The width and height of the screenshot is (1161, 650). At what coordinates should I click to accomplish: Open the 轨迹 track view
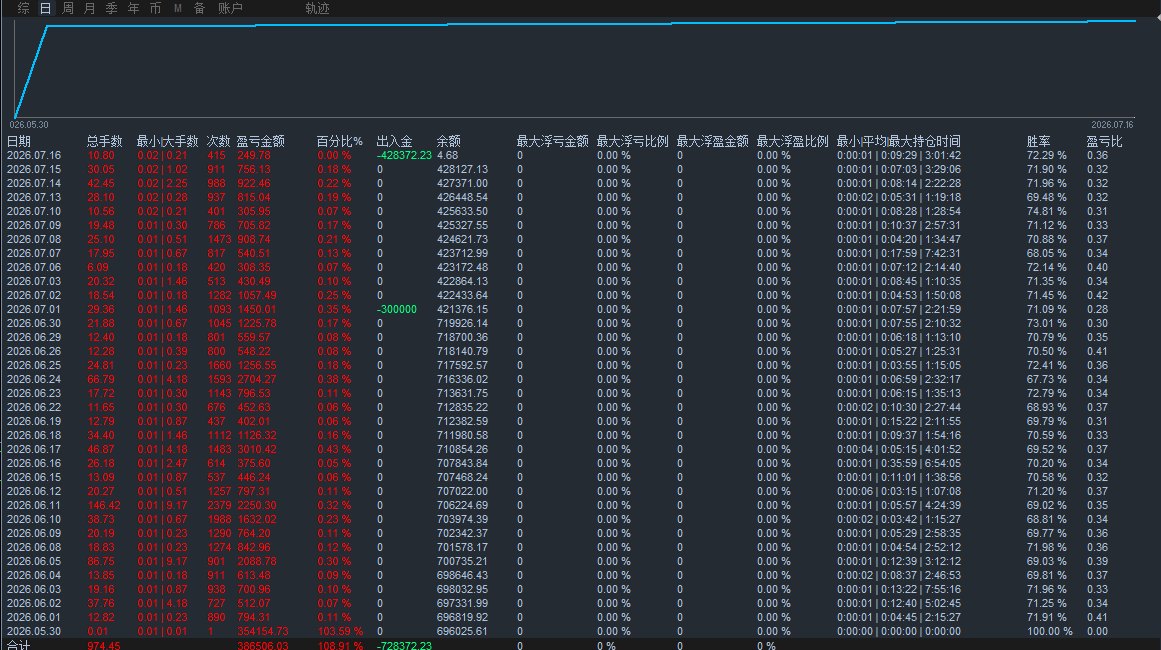[318, 8]
